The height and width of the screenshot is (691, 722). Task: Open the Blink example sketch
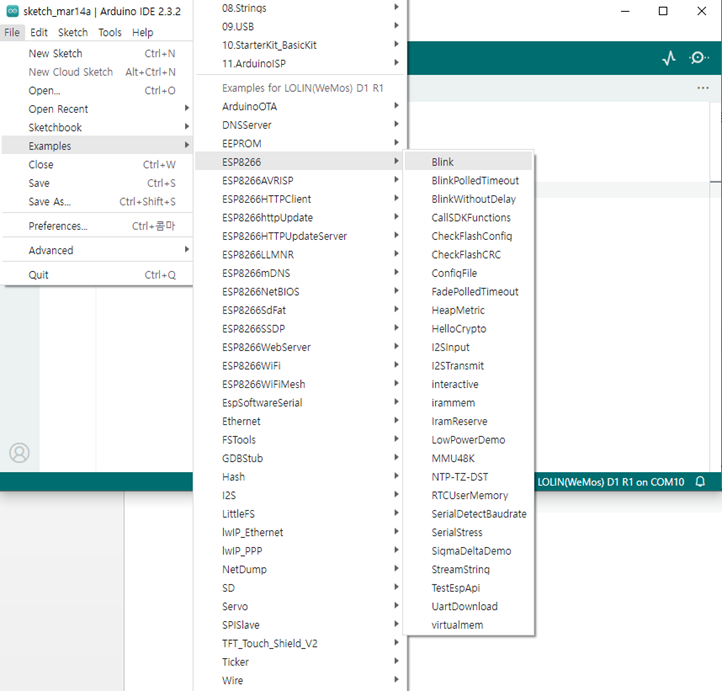click(x=468, y=162)
